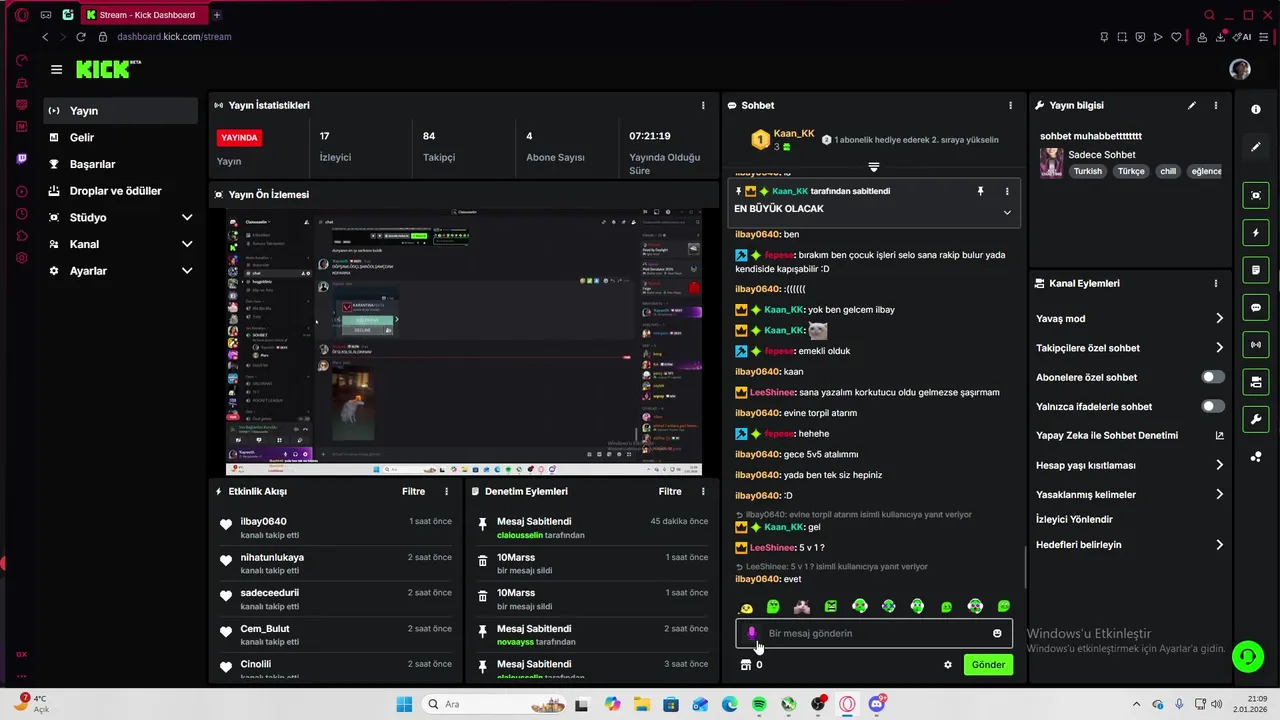The height and width of the screenshot is (720, 1280).
Task: Toggle the stream preview widget icon in the right rail
Action: coord(1256,195)
